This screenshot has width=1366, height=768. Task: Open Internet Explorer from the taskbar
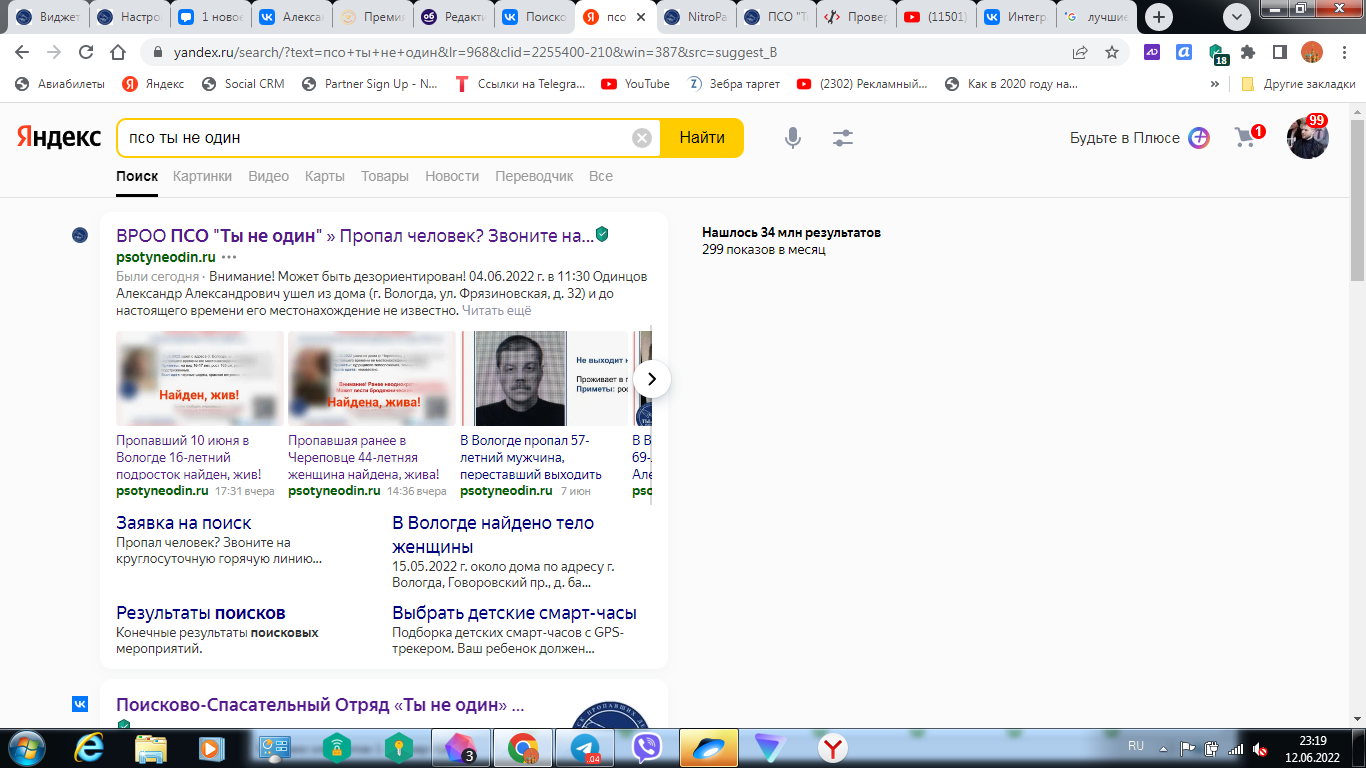coord(89,748)
